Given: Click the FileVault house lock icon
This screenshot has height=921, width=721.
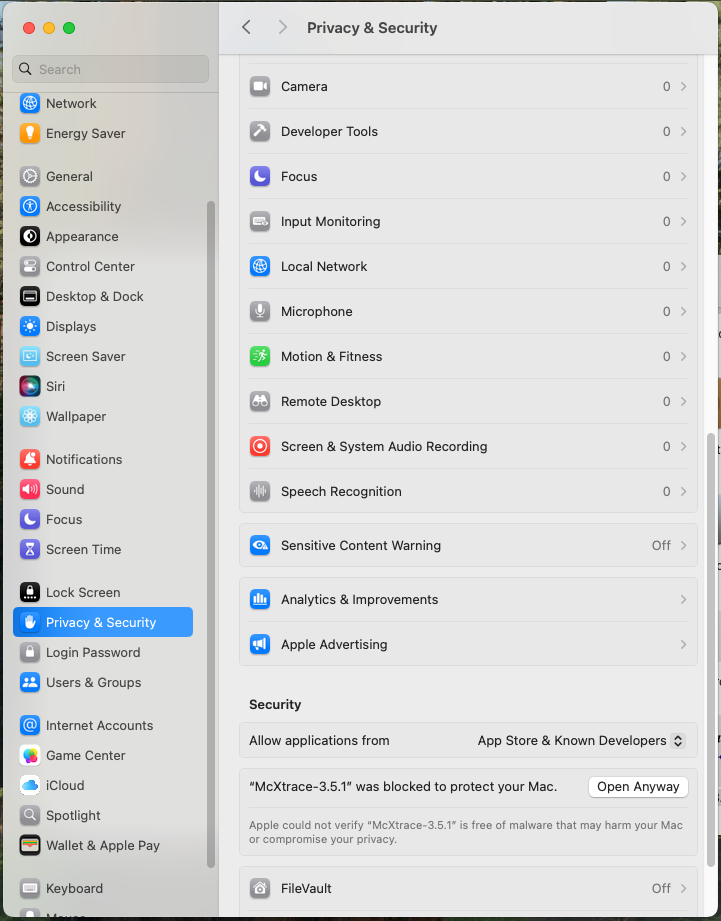Looking at the screenshot, I should tap(260, 889).
